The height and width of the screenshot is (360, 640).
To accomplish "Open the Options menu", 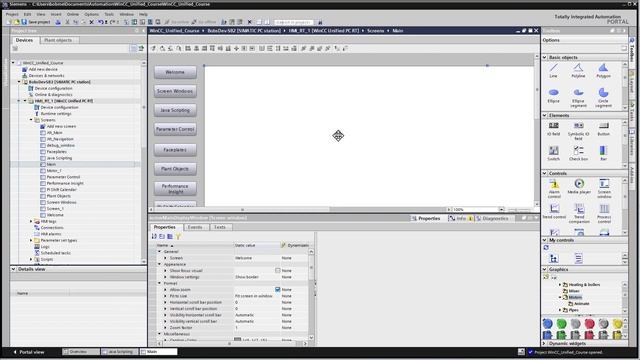I will point(91,14).
